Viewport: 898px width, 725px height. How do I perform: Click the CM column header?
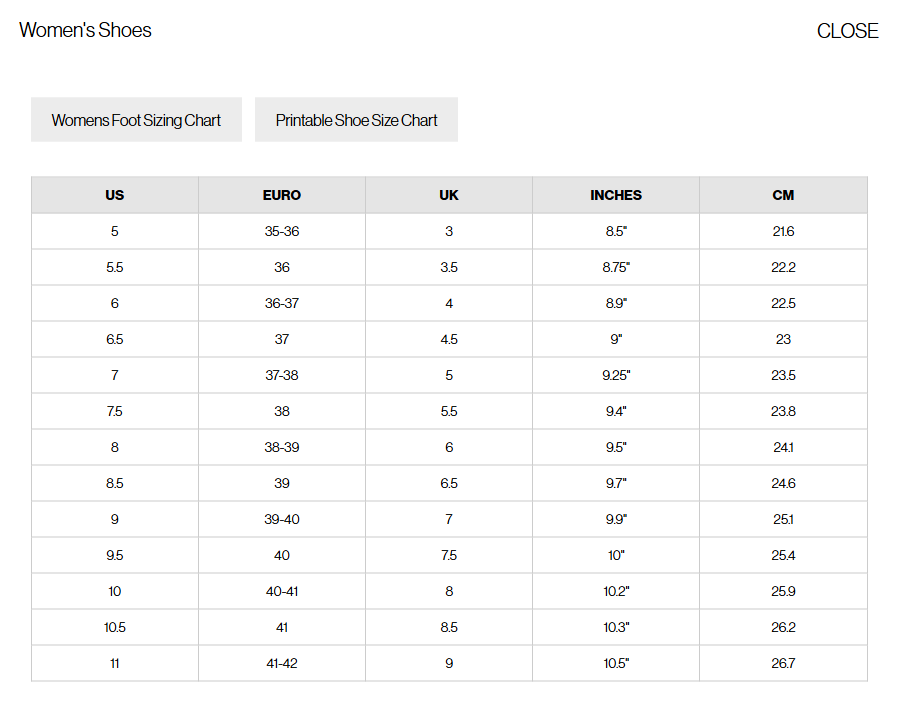pyautogui.click(x=783, y=195)
